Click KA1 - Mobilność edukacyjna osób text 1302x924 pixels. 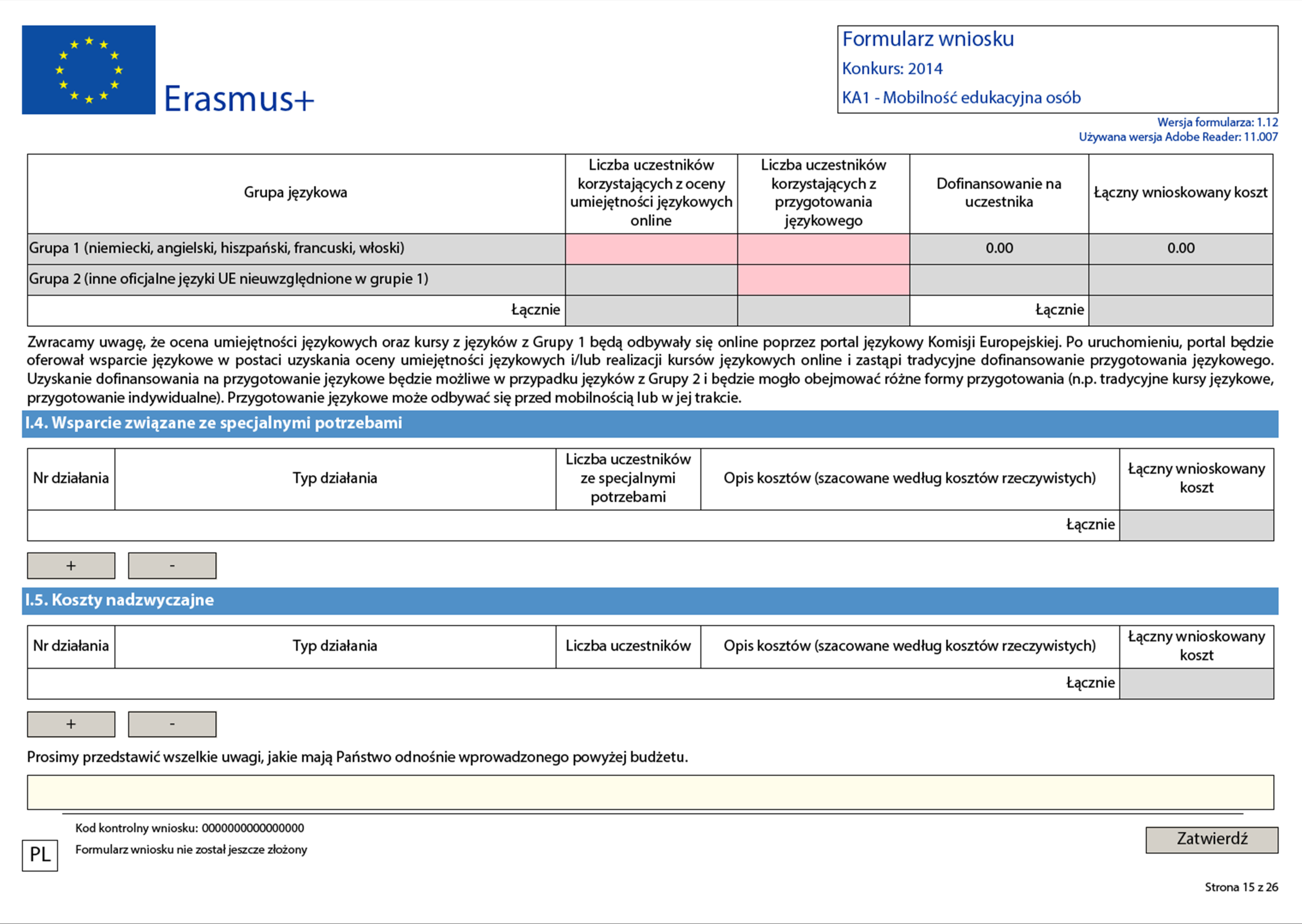pyautogui.click(x=961, y=98)
